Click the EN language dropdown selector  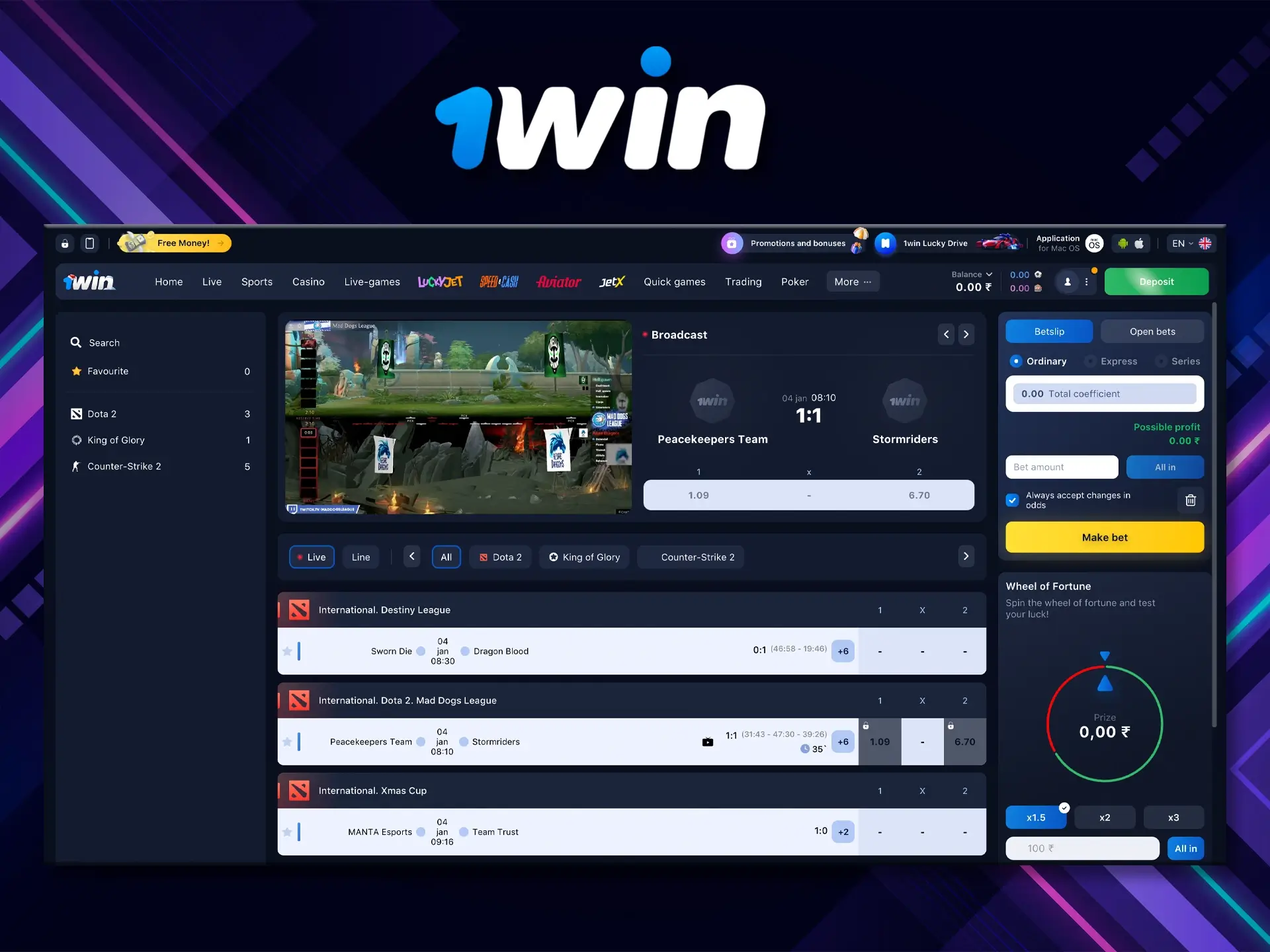[x=1192, y=243]
